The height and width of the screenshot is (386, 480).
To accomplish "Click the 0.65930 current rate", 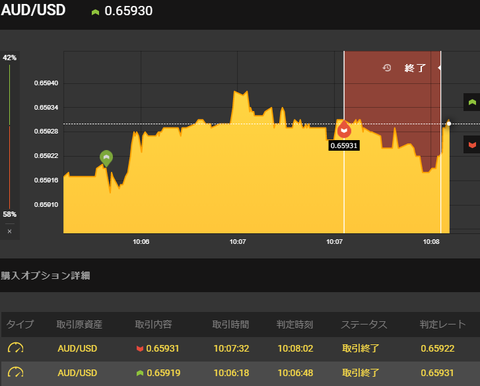I will (128, 11).
